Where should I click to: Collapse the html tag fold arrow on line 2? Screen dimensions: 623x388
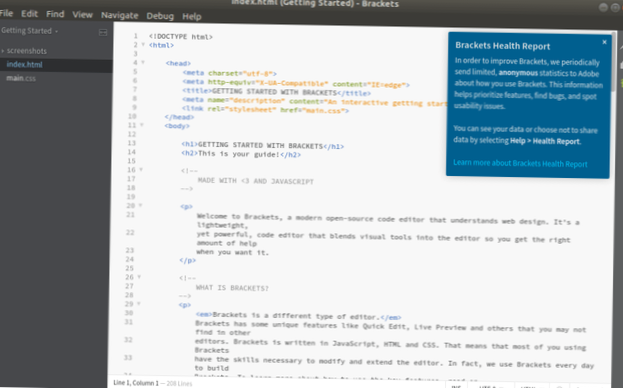click(143, 44)
